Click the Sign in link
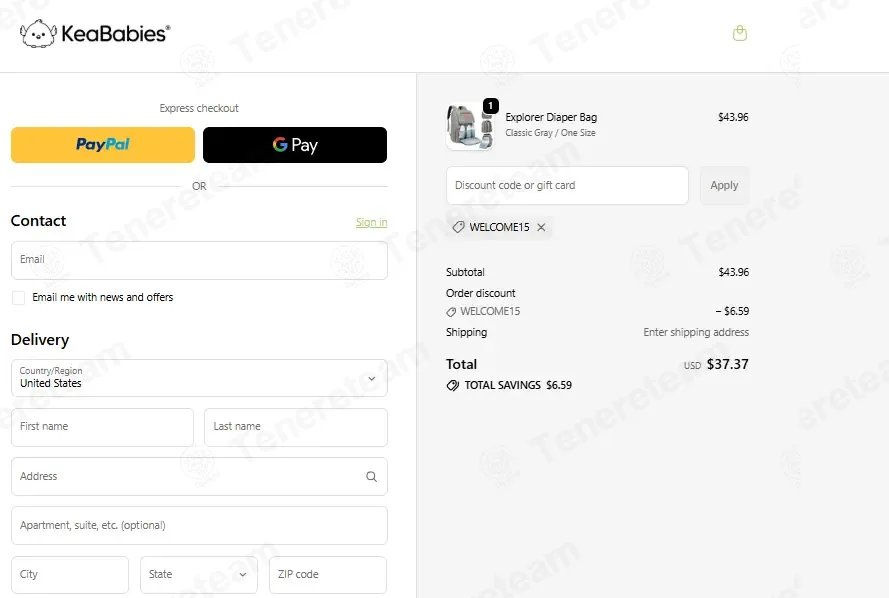This screenshot has height=598, width=889. tap(371, 222)
